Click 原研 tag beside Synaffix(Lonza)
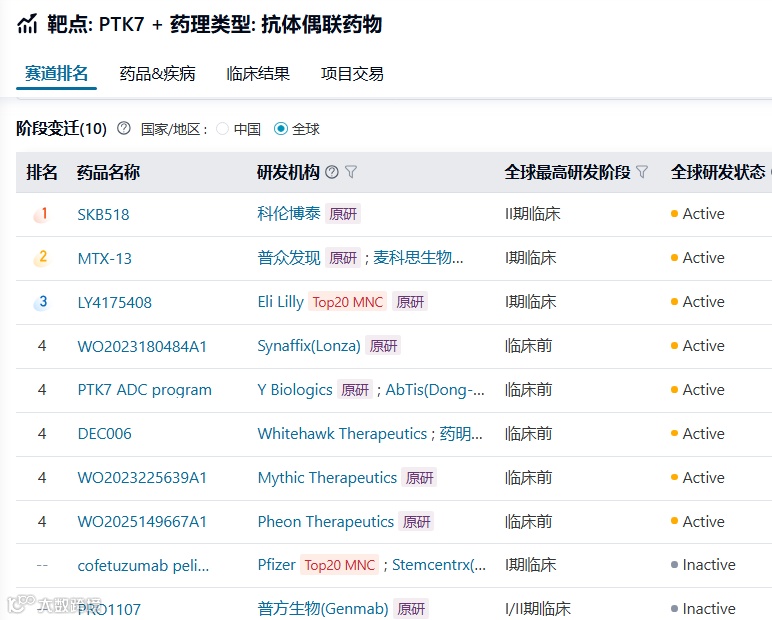Screen dimensions: 772x620 pyautogui.click(x=383, y=346)
